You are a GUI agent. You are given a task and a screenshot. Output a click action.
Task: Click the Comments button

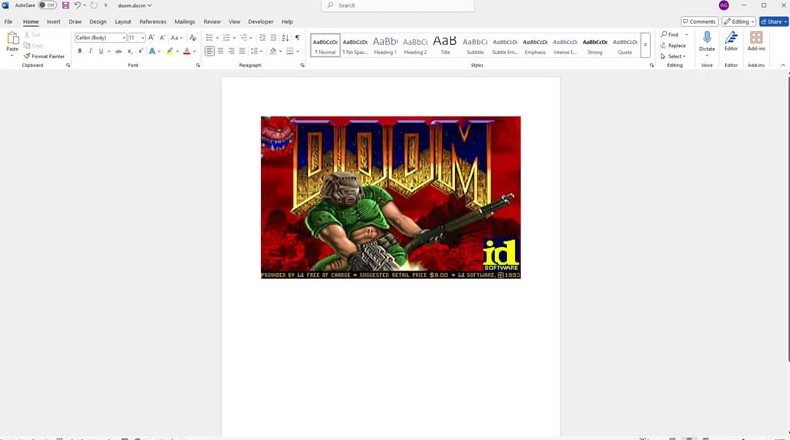click(x=699, y=21)
